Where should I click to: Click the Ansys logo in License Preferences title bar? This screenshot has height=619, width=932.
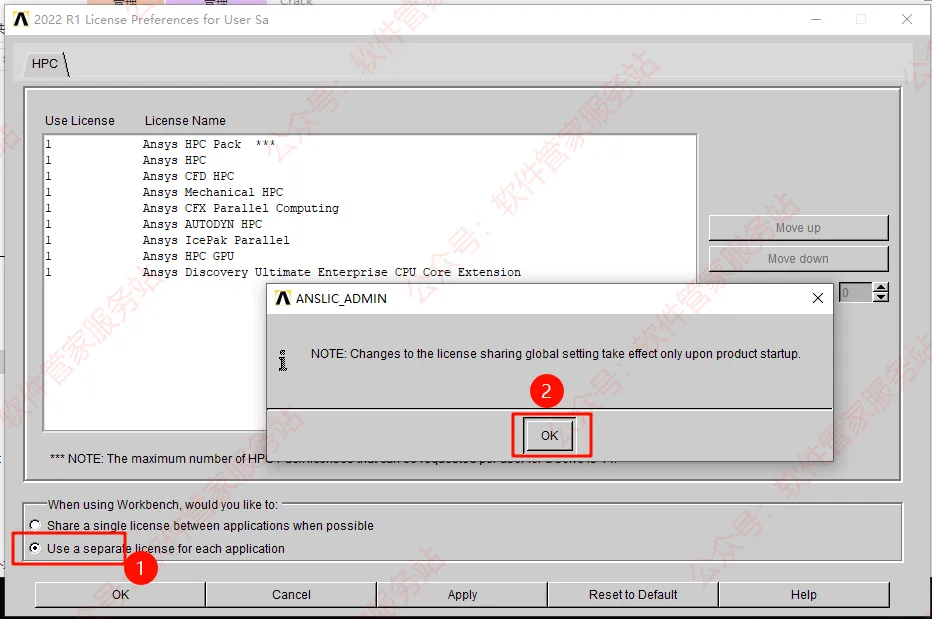coord(21,20)
